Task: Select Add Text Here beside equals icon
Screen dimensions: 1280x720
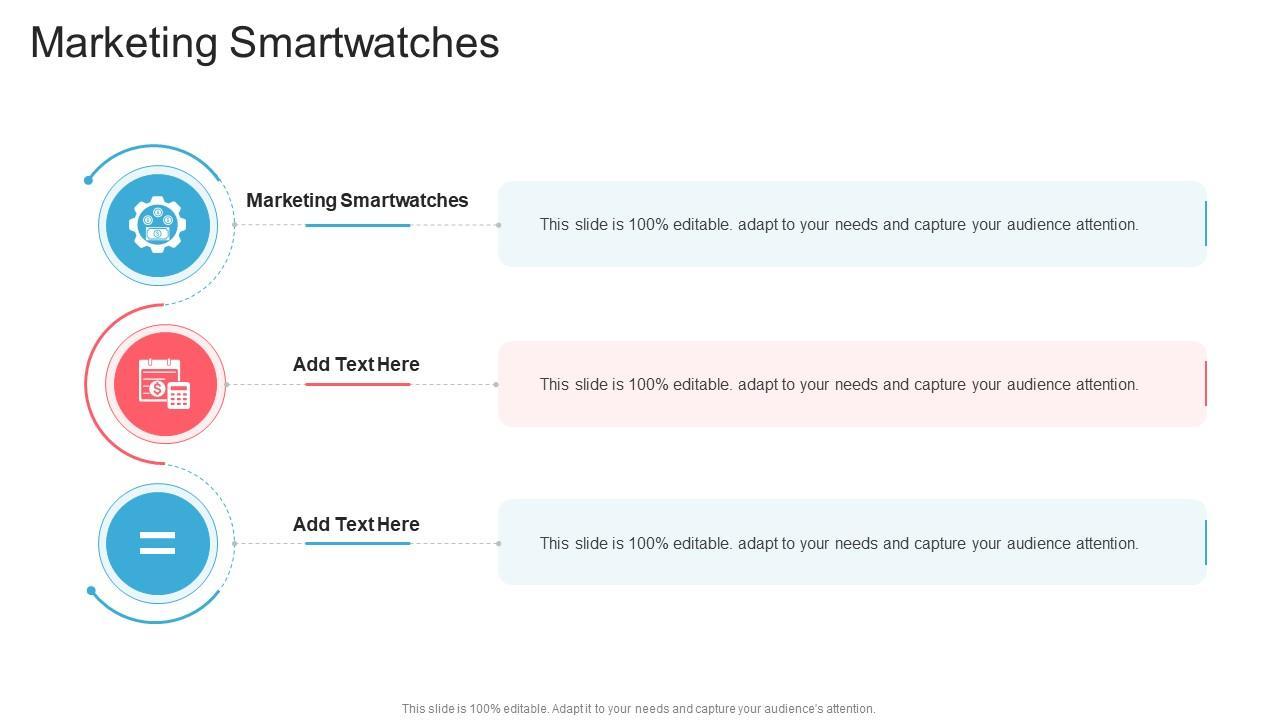Action: click(356, 524)
